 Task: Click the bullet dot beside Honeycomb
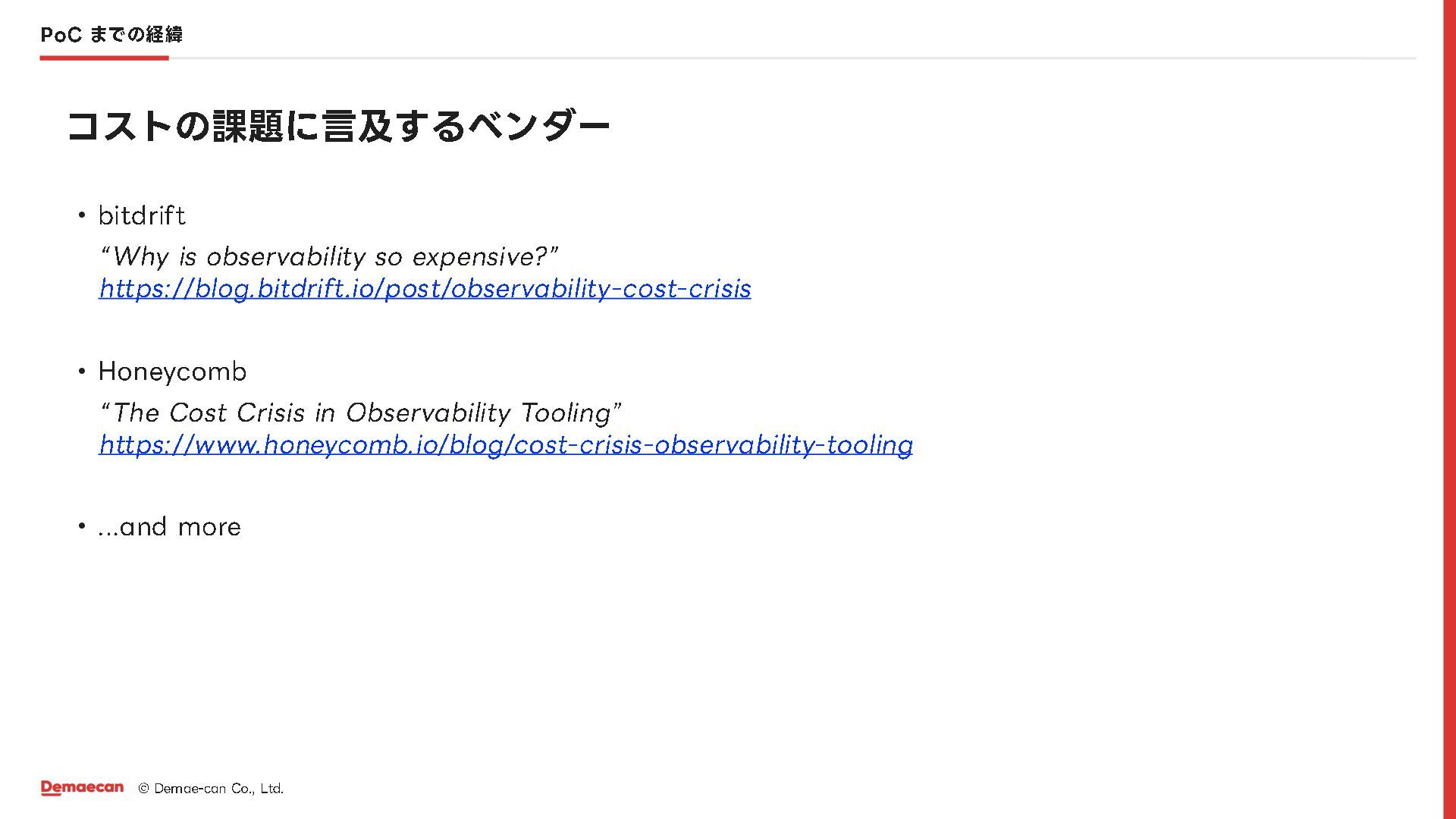[82, 372]
